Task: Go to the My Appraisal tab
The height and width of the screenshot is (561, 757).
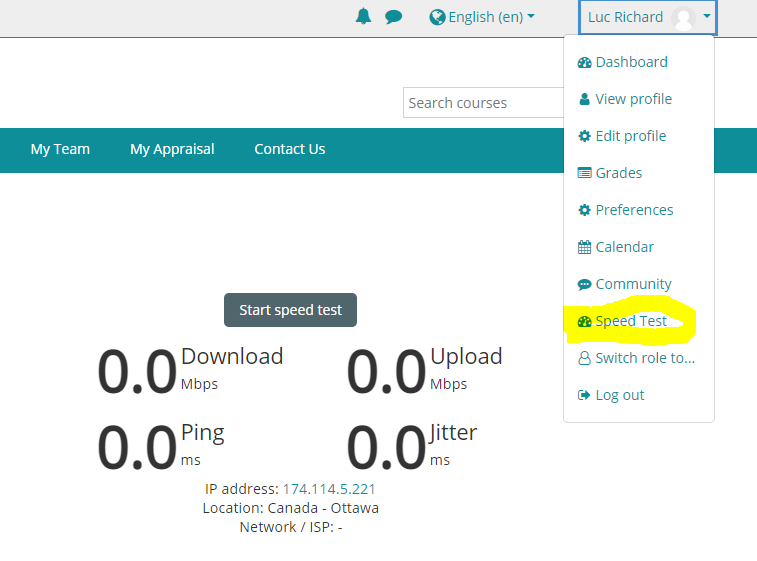Action: click(172, 149)
